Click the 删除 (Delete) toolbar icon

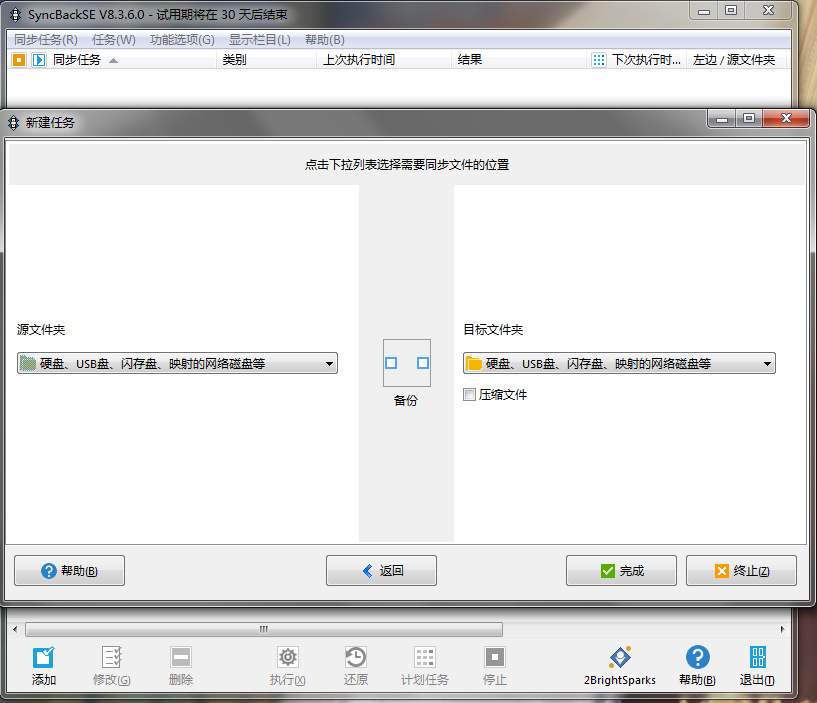(x=181, y=657)
